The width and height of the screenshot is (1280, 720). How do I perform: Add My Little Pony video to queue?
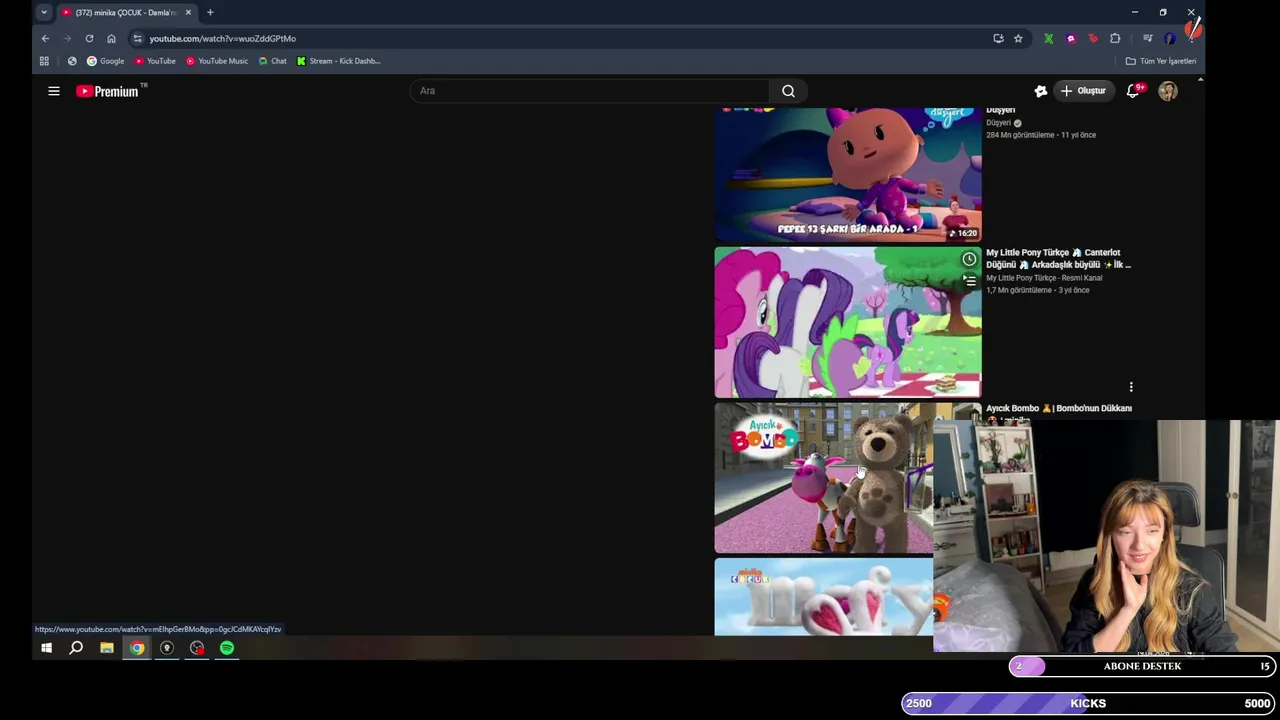coord(969,281)
